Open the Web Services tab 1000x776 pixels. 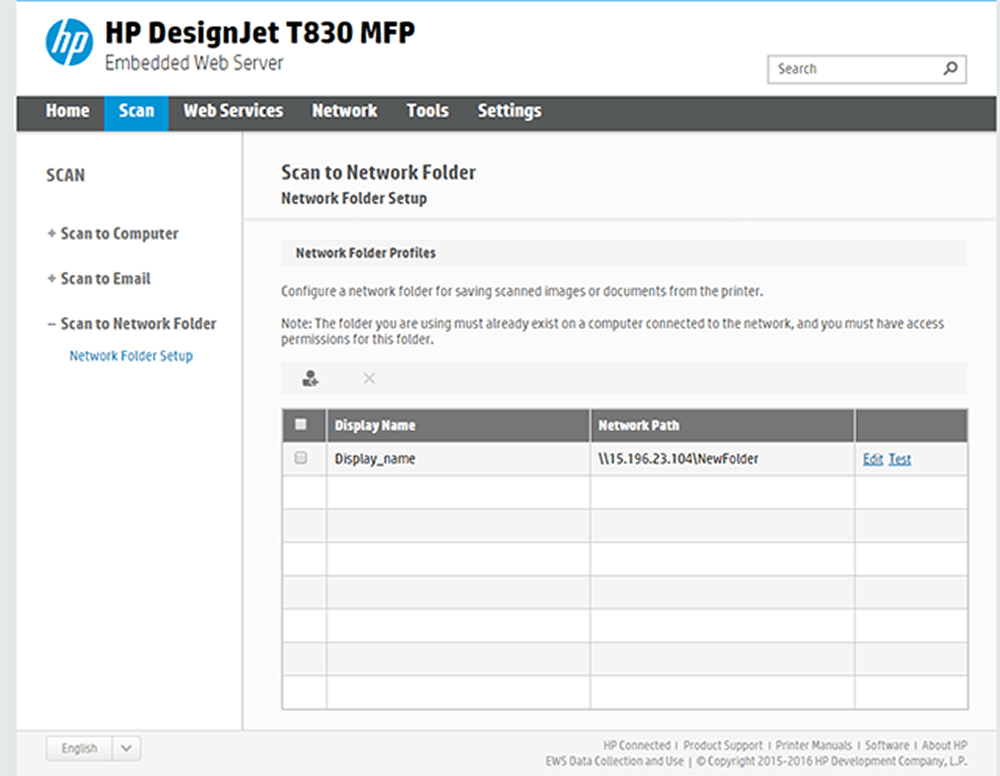(233, 111)
